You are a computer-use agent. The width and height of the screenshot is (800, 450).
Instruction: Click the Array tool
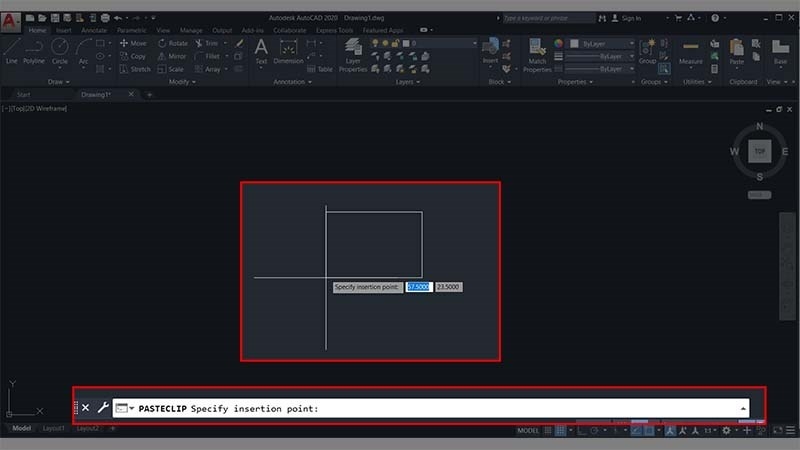208,69
